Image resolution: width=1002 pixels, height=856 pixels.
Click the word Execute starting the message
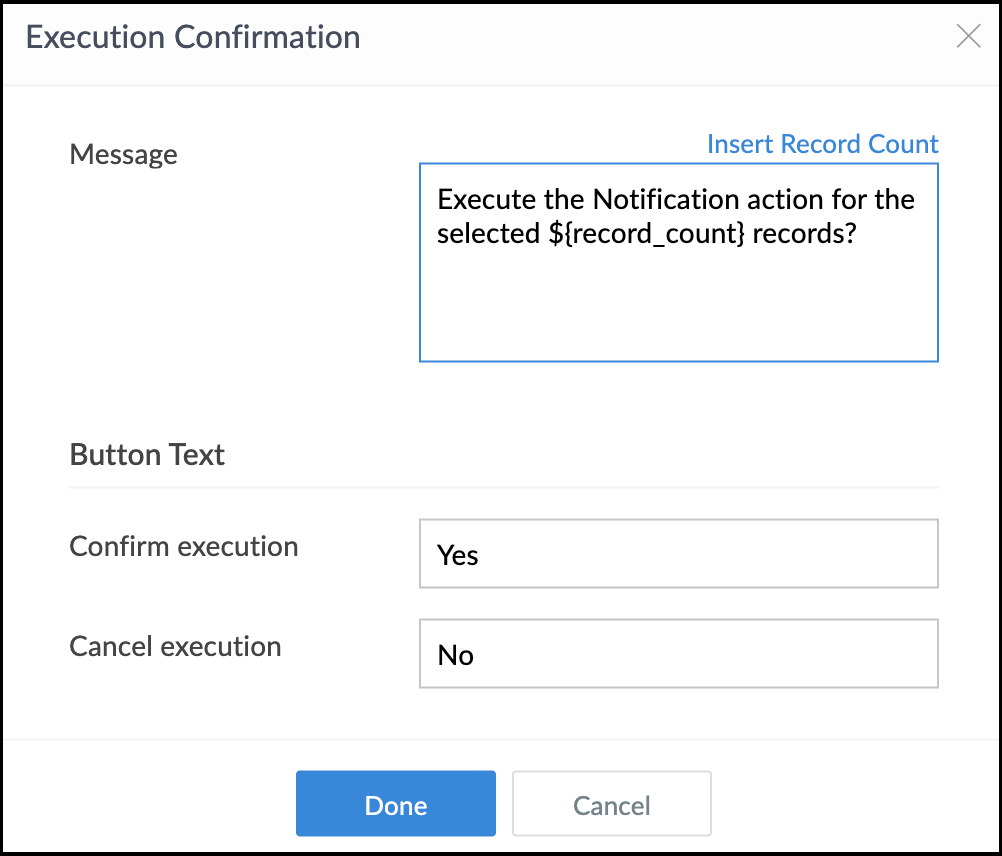click(479, 199)
